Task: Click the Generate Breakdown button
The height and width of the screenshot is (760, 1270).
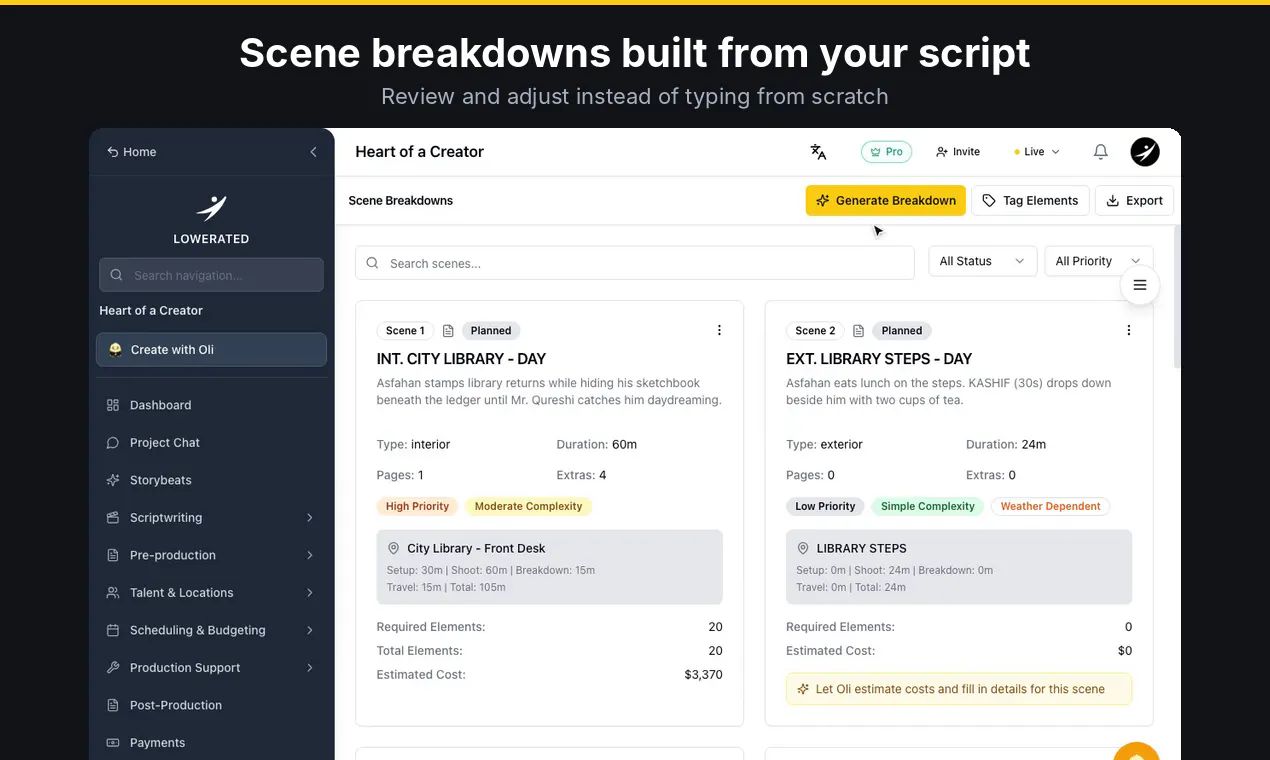Action: pos(886,200)
